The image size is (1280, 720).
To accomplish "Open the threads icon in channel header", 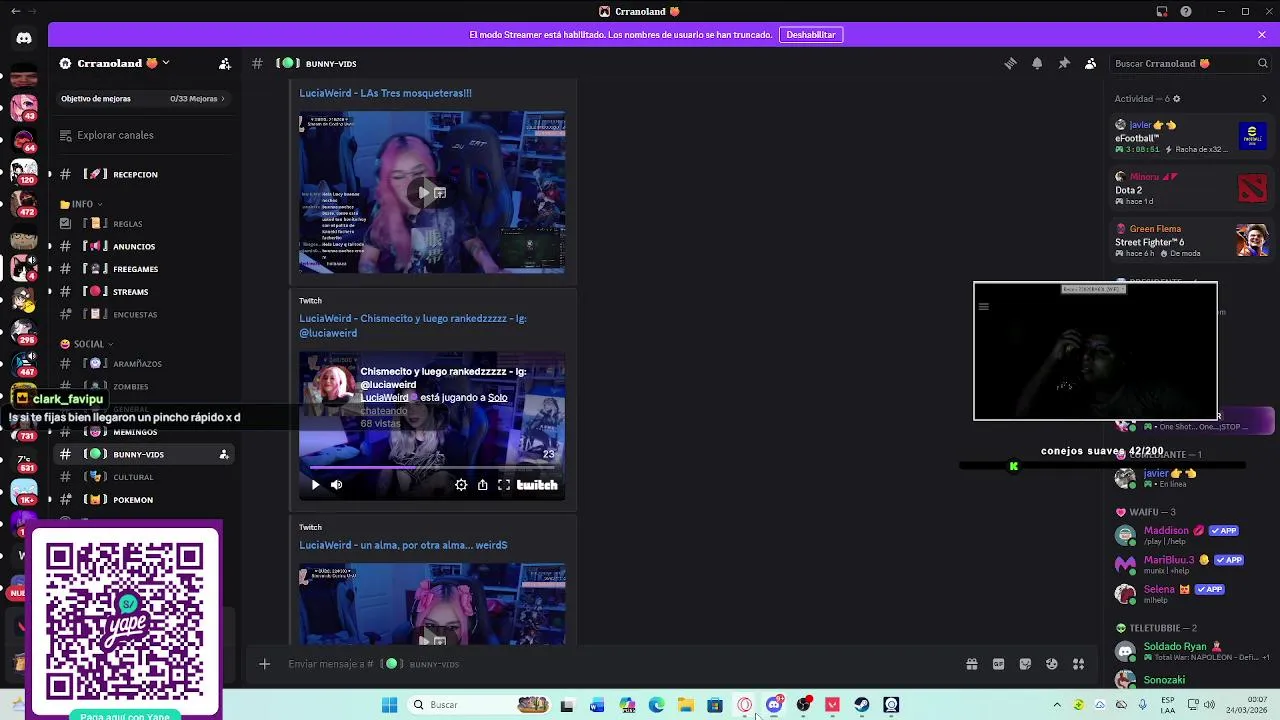I will pyautogui.click(x=1010, y=63).
